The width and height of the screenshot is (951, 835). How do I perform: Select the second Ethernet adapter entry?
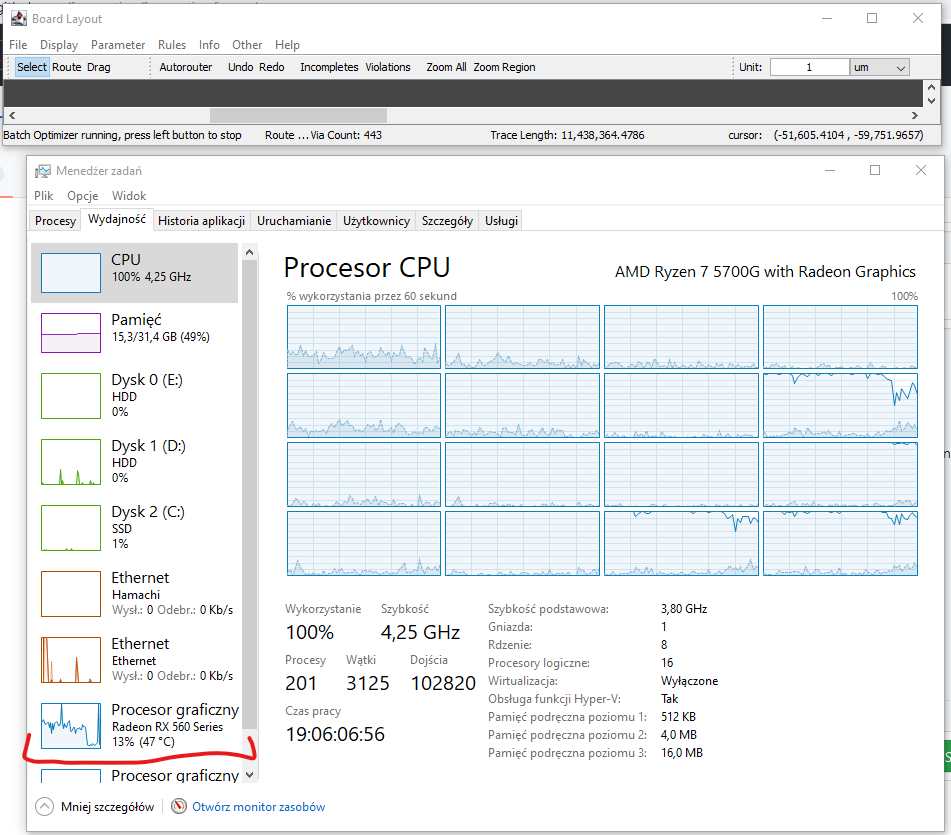(x=135, y=660)
